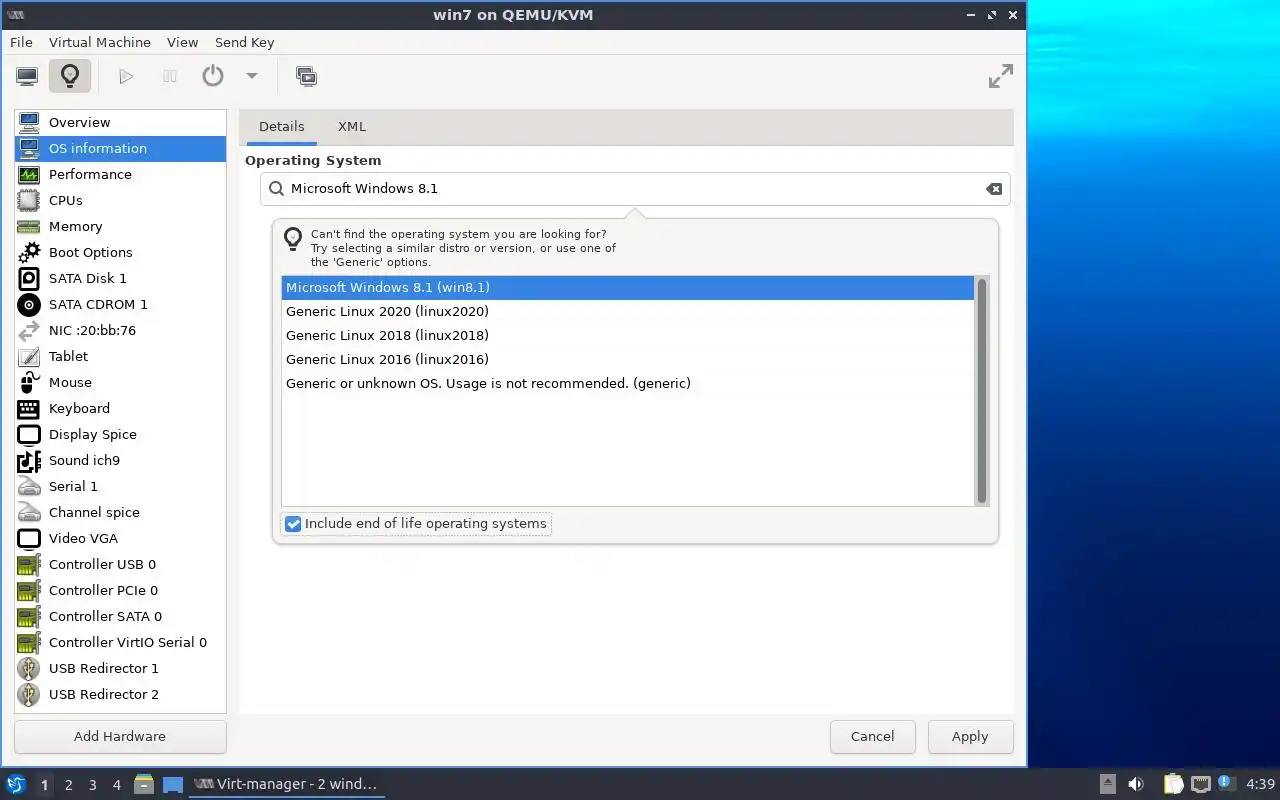The image size is (1280, 800).
Task: Select USB Redirector 2
Action: click(120, 694)
